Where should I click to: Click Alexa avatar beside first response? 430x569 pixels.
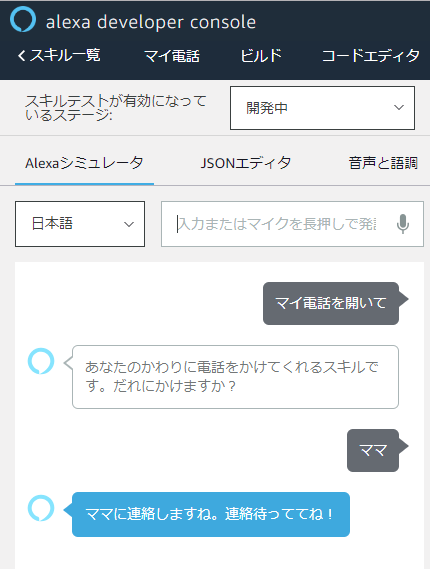point(41,361)
